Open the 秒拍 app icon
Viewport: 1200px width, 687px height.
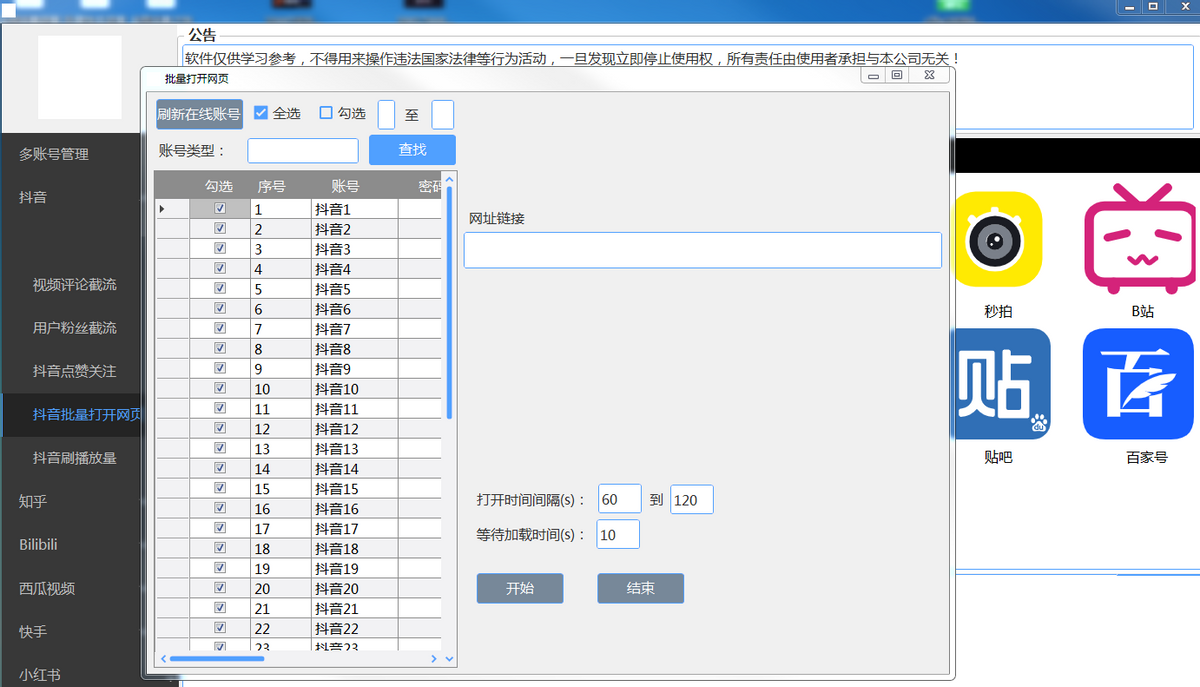(998, 240)
